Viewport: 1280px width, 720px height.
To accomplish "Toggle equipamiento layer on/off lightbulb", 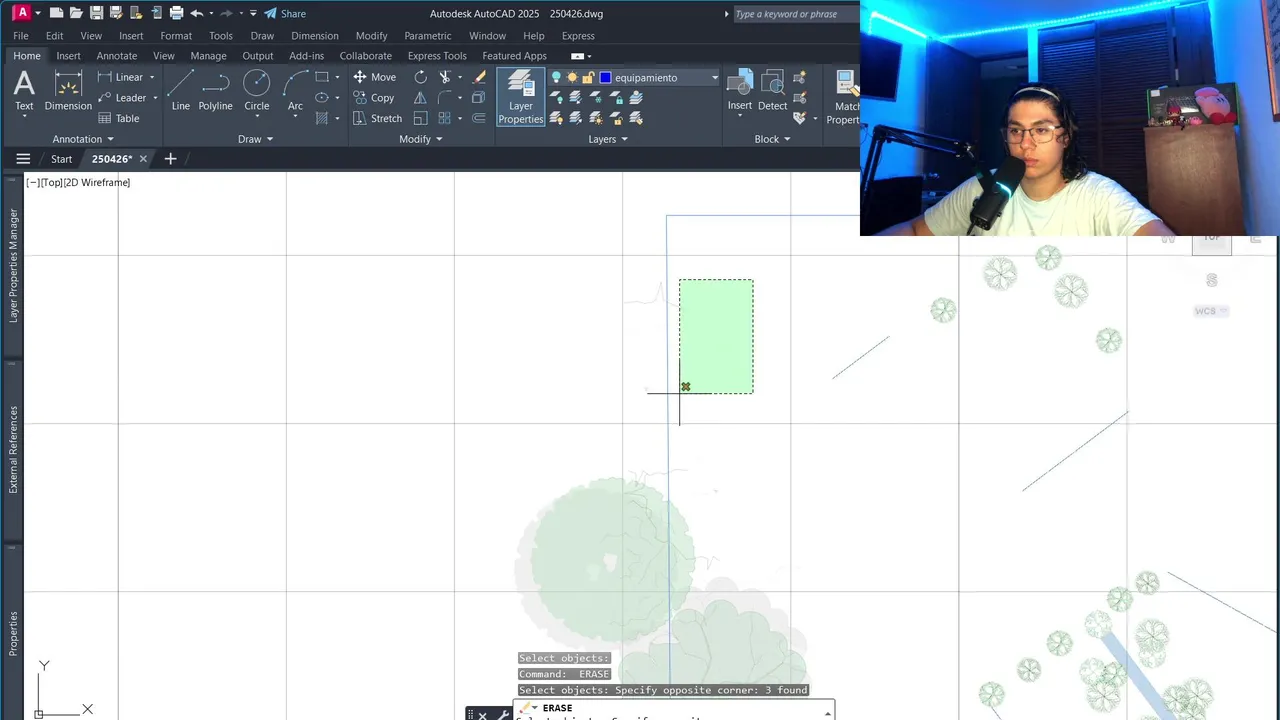I will [x=557, y=77].
